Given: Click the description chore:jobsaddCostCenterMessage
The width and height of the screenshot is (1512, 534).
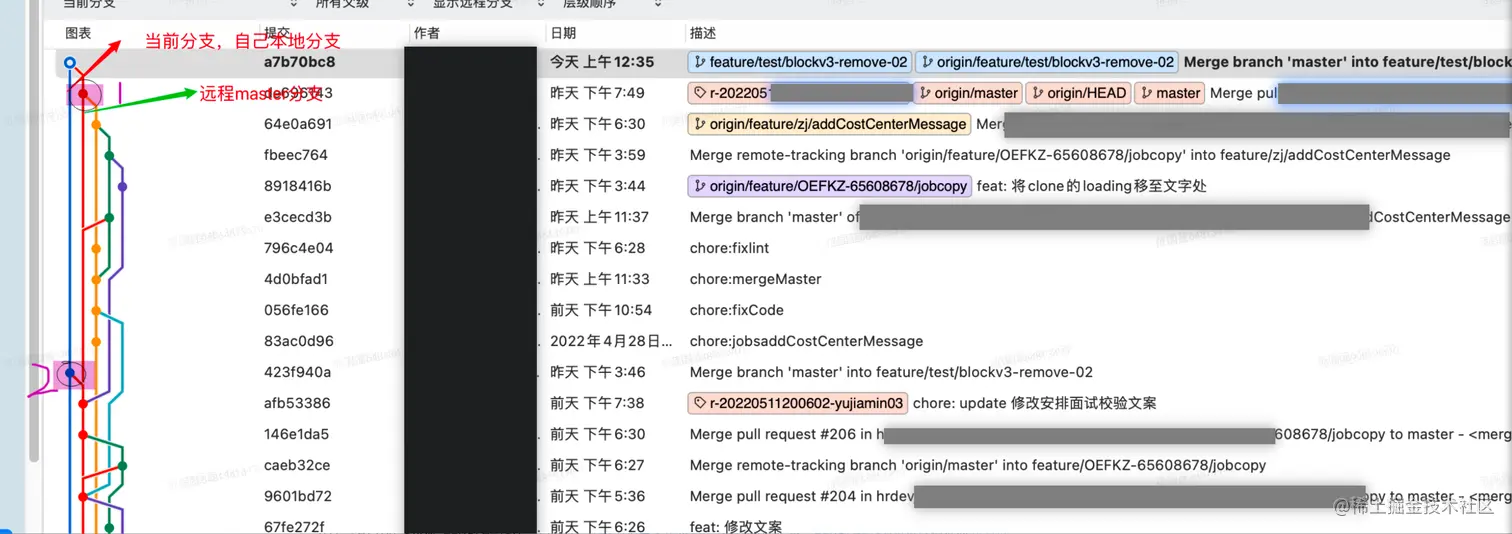Looking at the screenshot, I should [806, 341].
